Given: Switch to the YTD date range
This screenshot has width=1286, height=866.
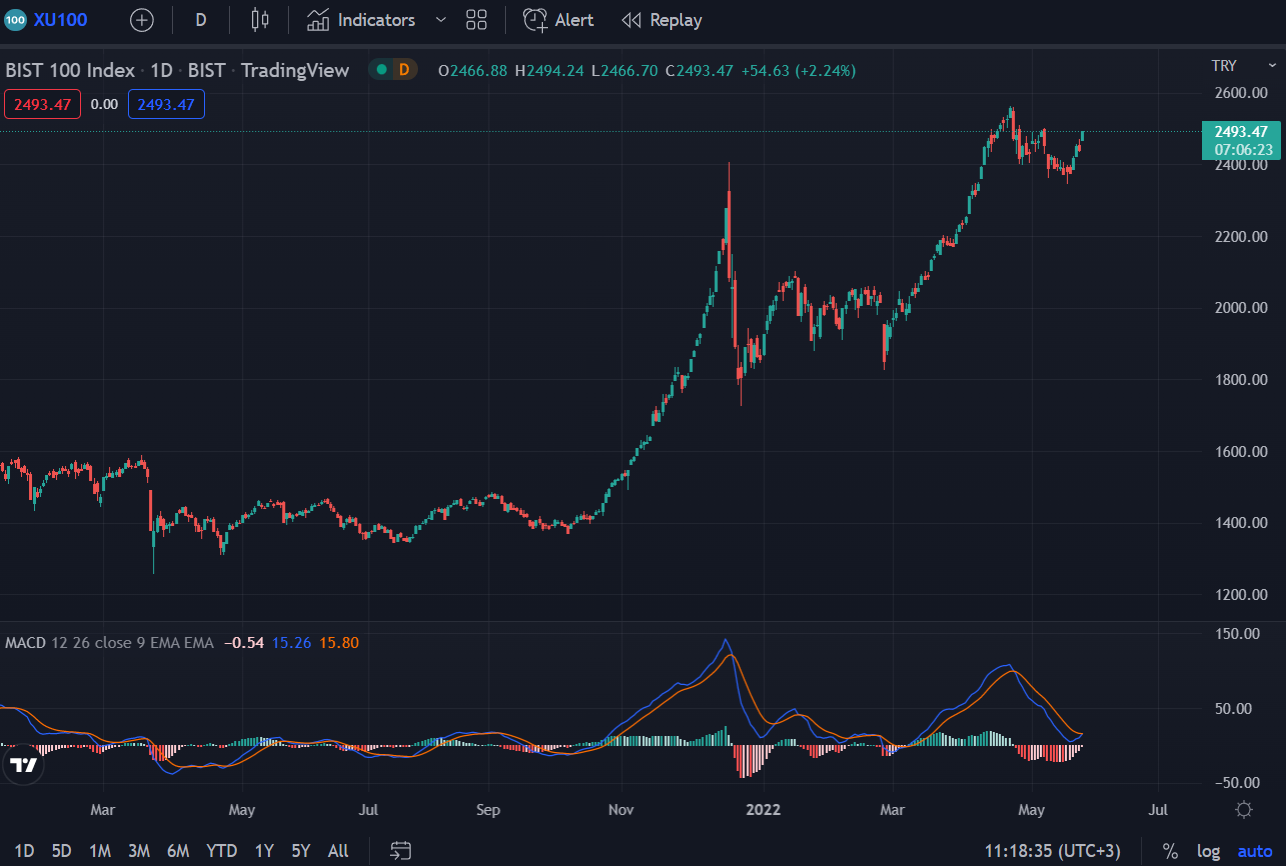Looking at the screenshot, I should pyautogui.click(x=221, y=851).
